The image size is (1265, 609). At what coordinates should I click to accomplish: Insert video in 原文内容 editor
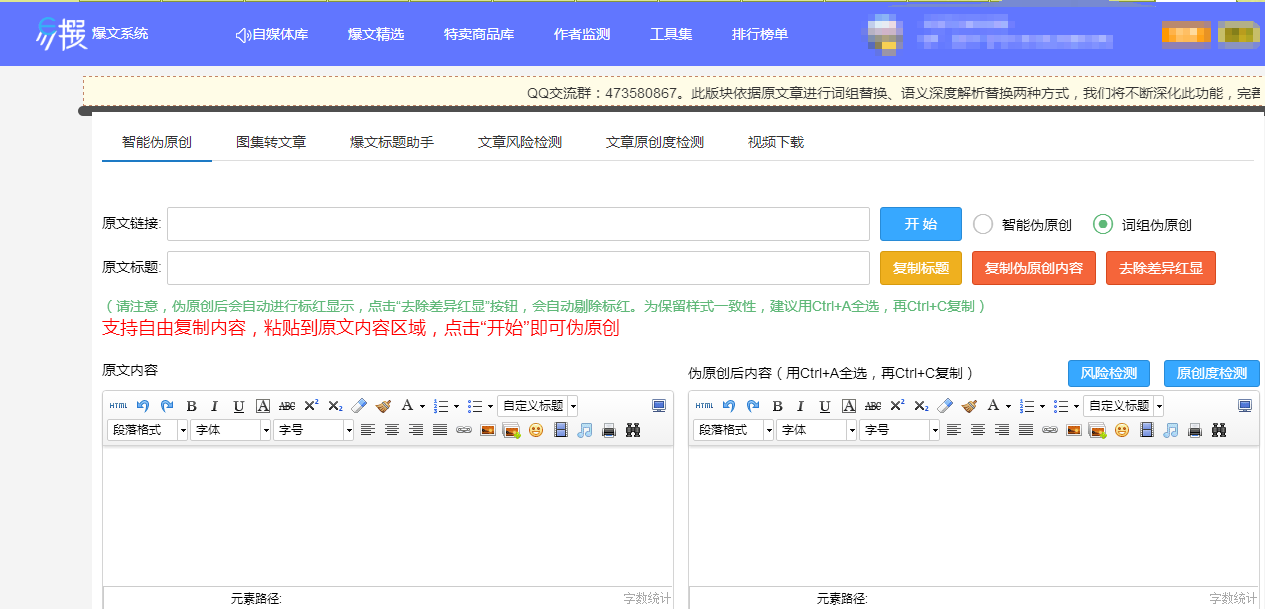561,430
